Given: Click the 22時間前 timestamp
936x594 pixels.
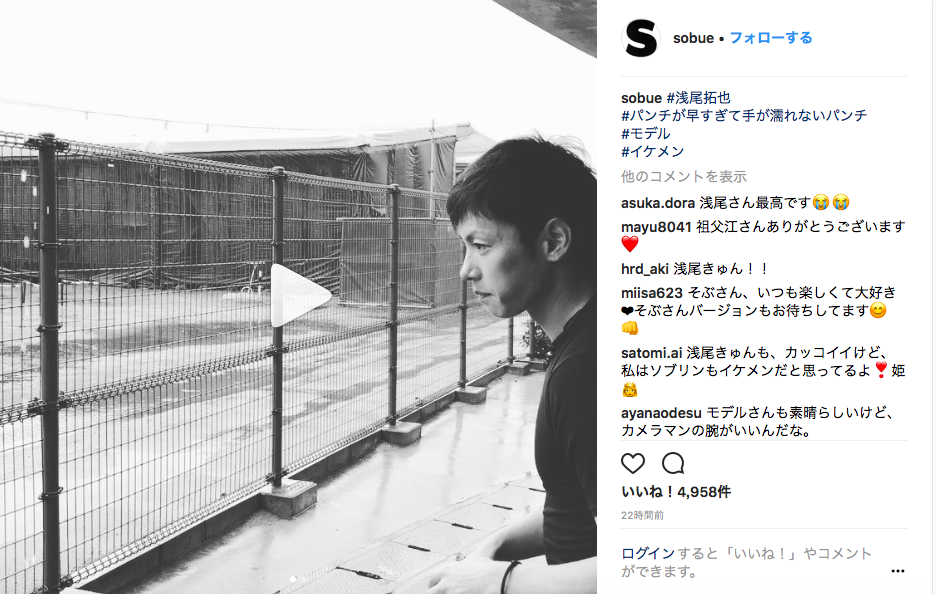Looking at the screenshot, I should tap(642, 515).
